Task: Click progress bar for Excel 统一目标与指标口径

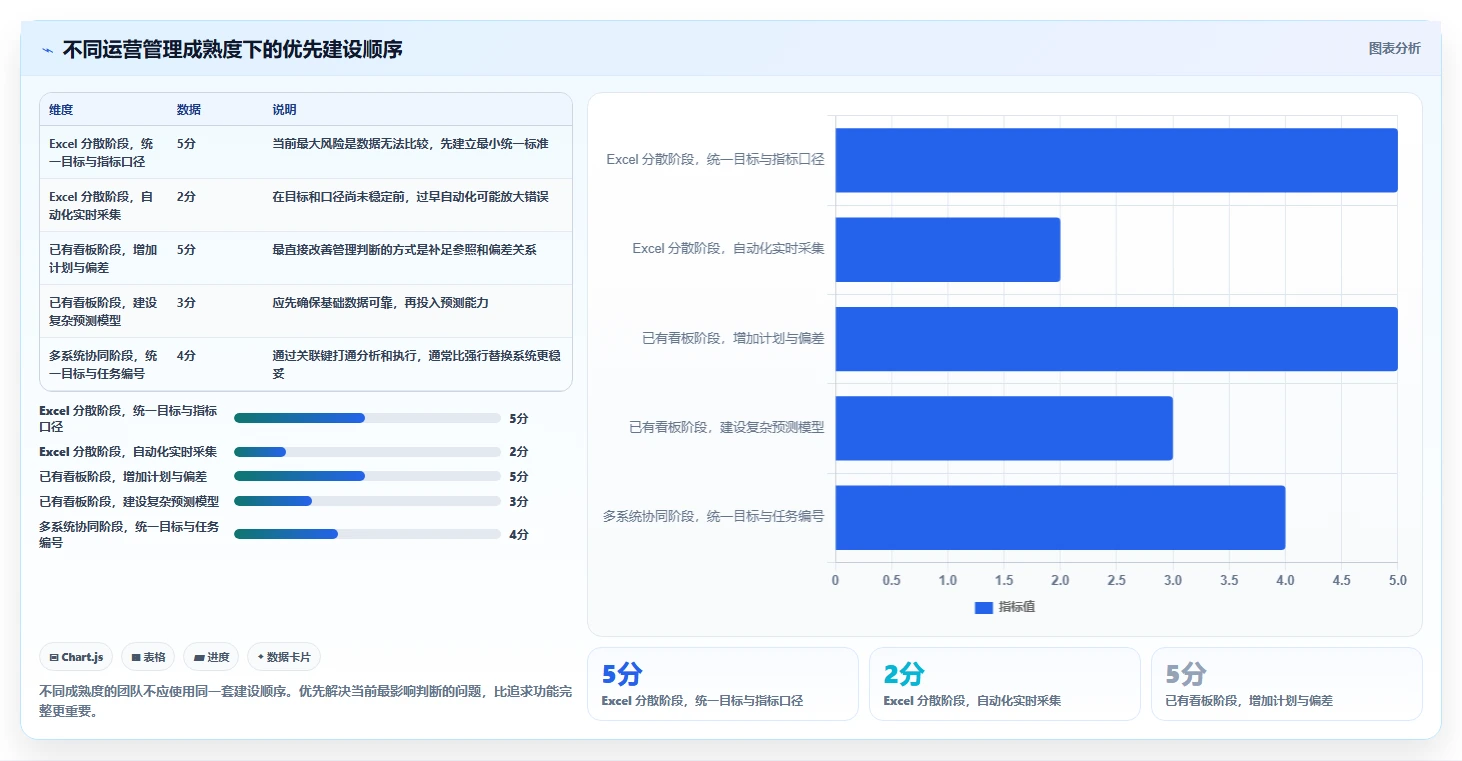Action: [x=367, y=418]
